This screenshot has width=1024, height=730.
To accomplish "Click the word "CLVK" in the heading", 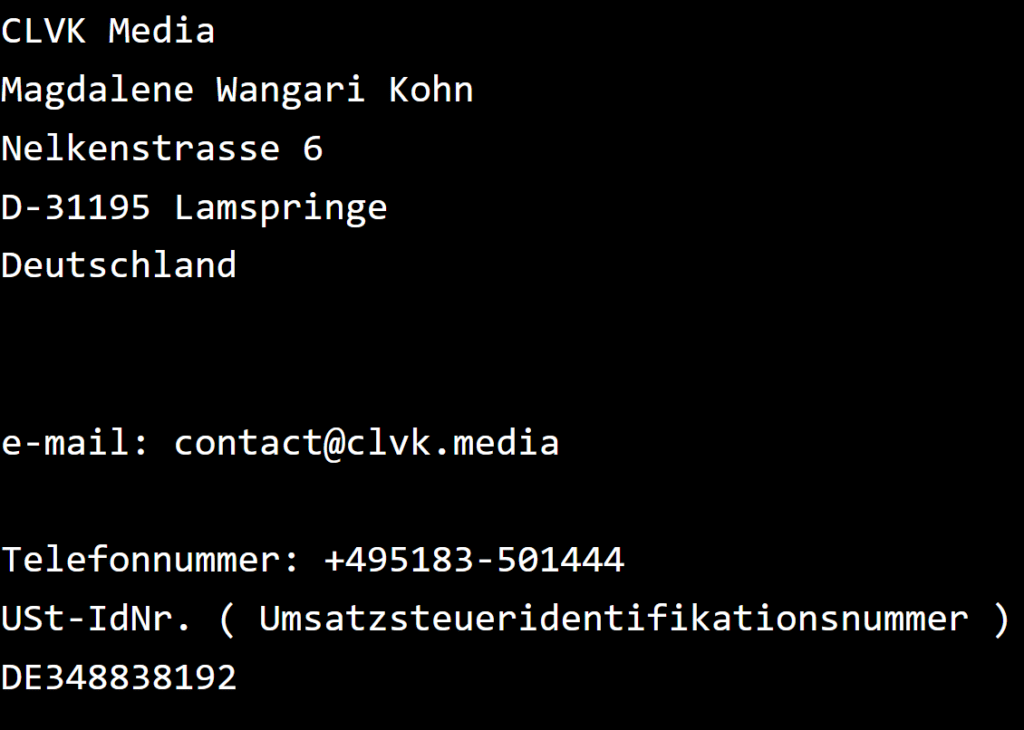I will click(x=43, y=31).
